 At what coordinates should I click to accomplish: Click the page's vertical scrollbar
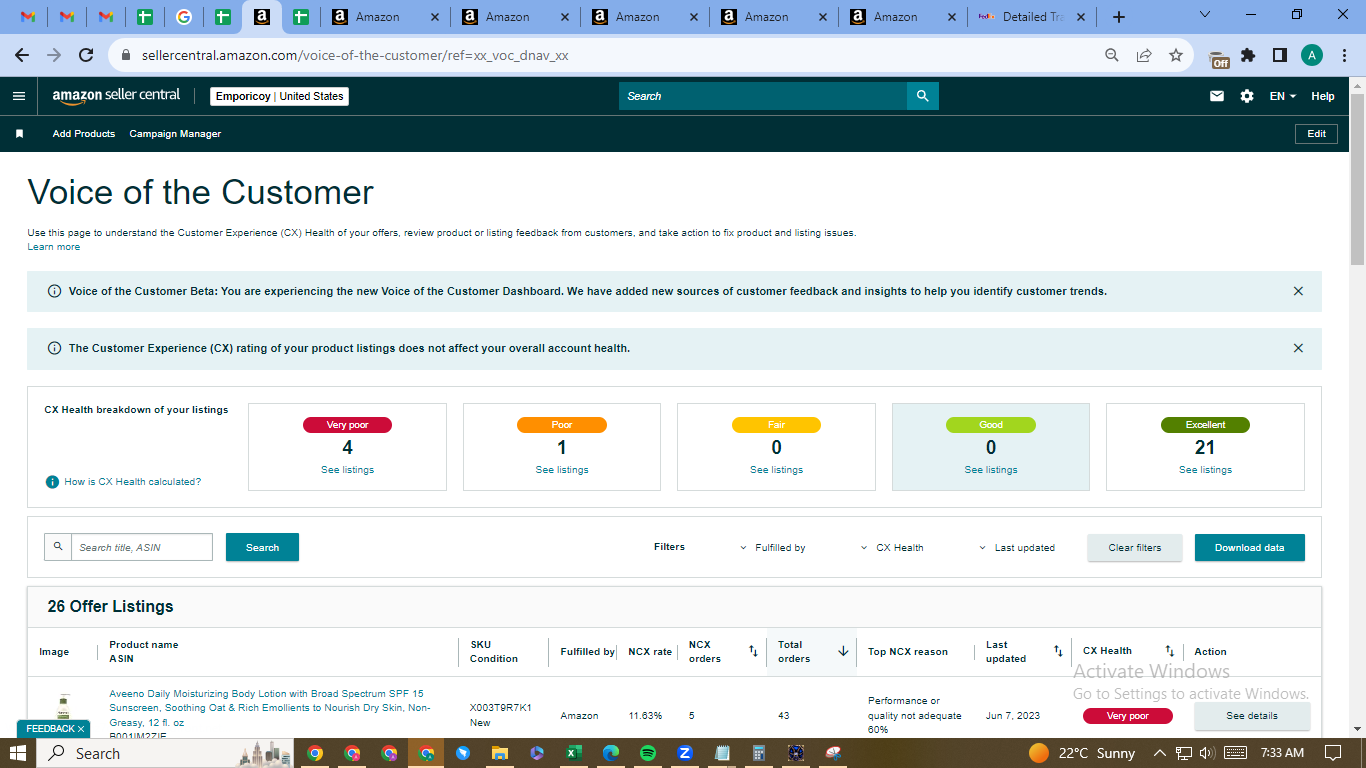point(1357,180)
